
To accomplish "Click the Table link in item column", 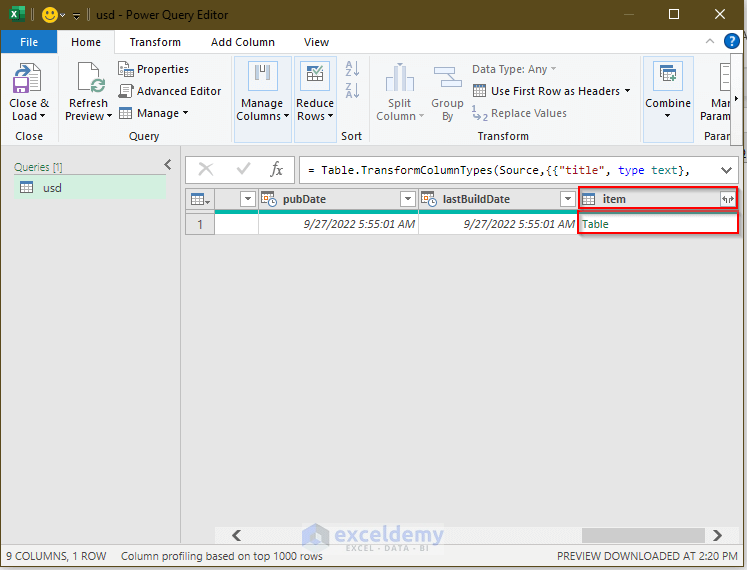I will pos(595,224).
